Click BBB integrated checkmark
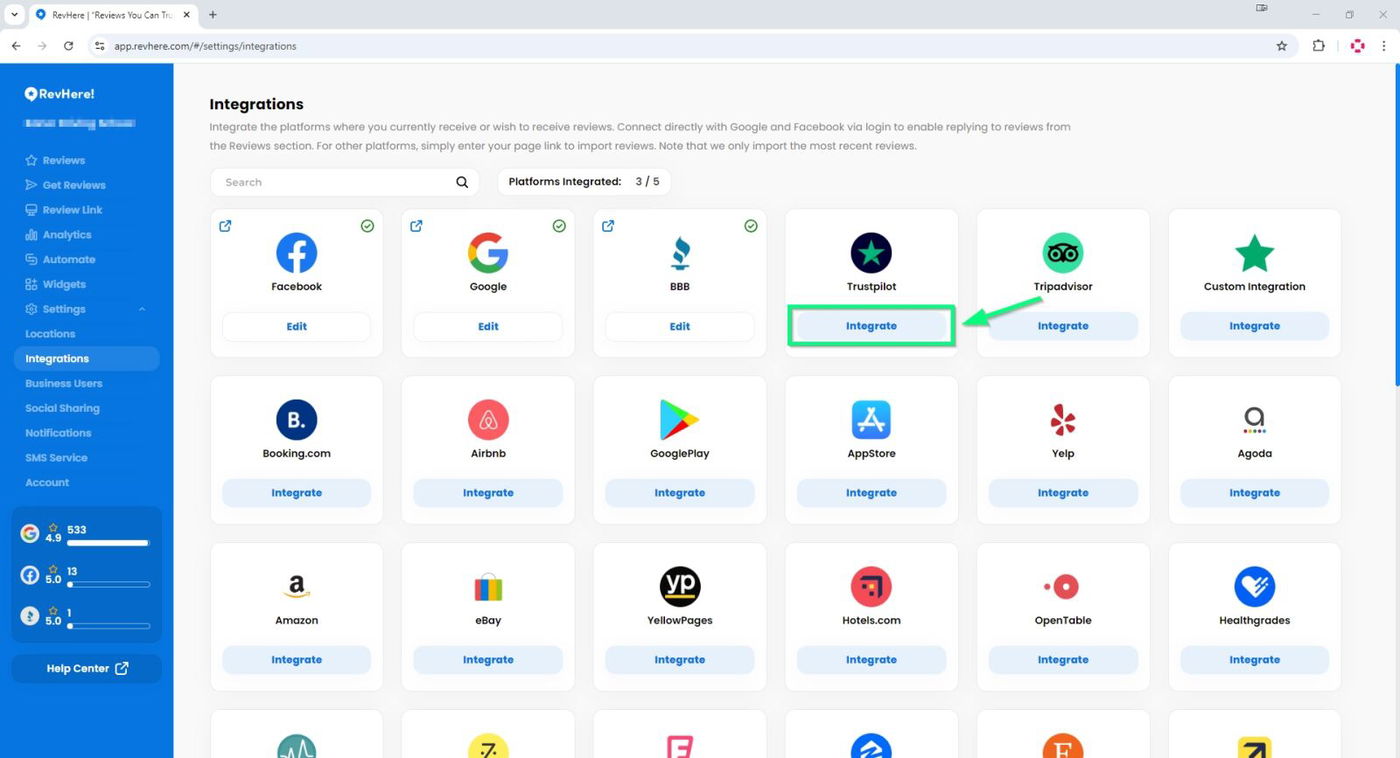1400x758 pixels. (751, 226)
